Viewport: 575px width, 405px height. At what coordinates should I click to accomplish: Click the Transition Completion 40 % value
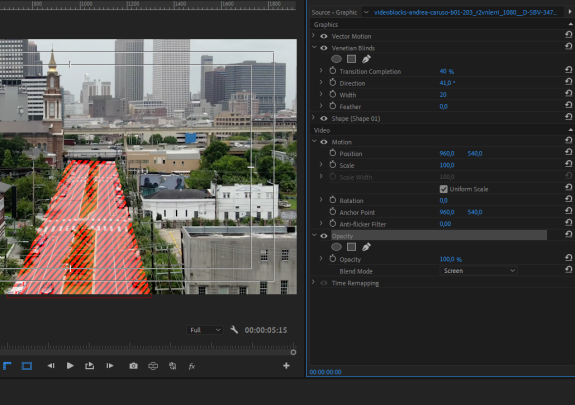[447, 71]
